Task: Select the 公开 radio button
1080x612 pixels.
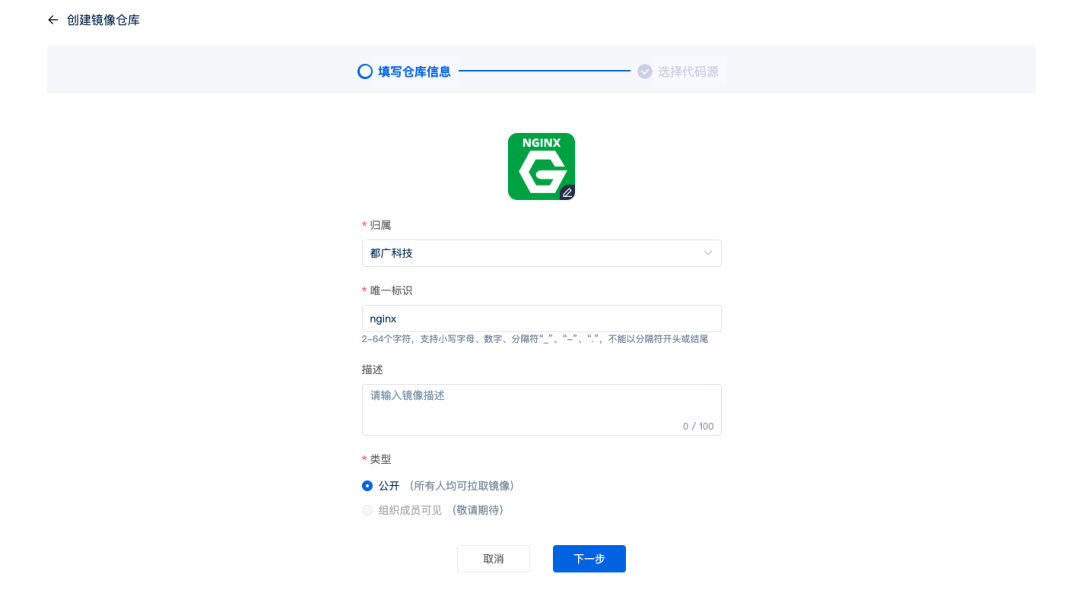Action: coord(367,486)
